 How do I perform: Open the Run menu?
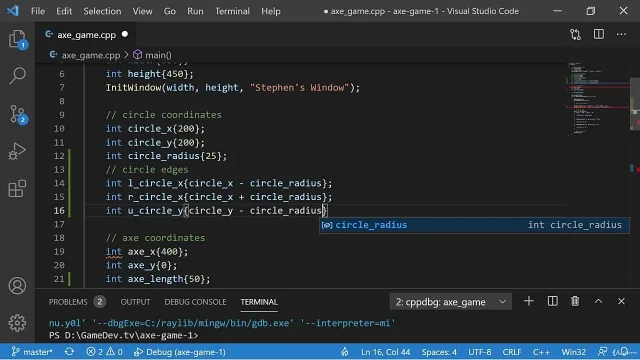pos(195,11)
